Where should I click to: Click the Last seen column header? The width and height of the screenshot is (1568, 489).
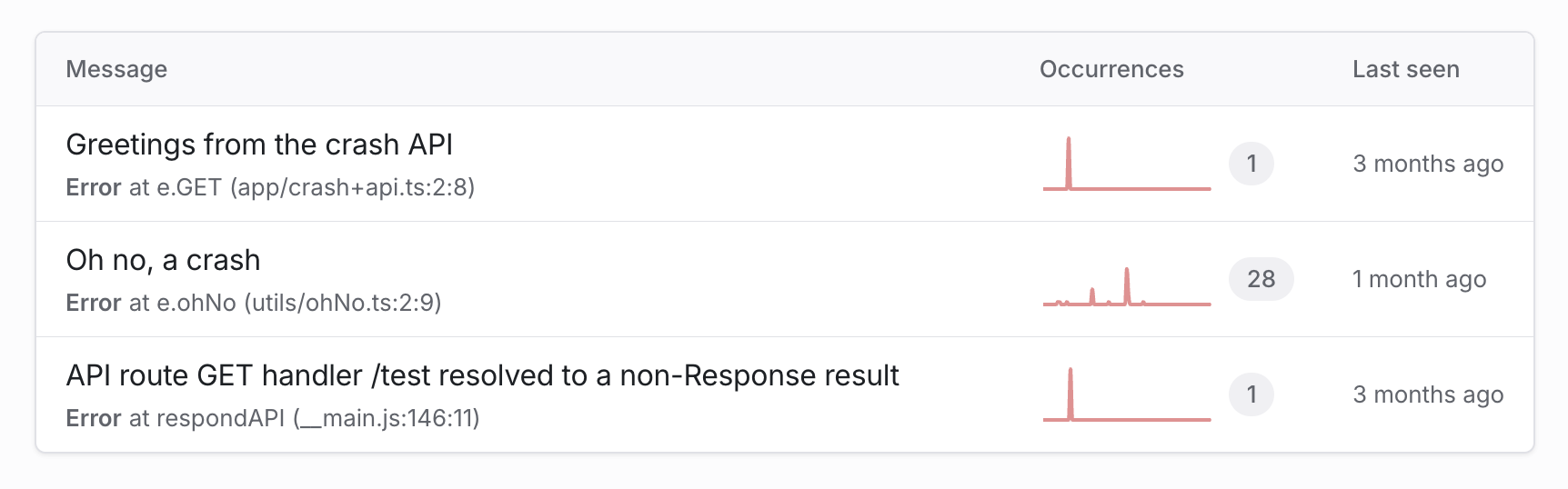click(x=1405, y=69)
